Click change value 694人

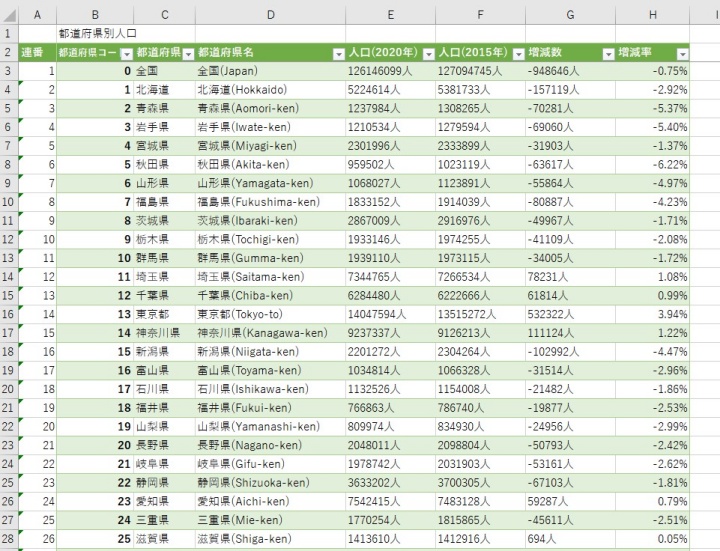point(570,539)
